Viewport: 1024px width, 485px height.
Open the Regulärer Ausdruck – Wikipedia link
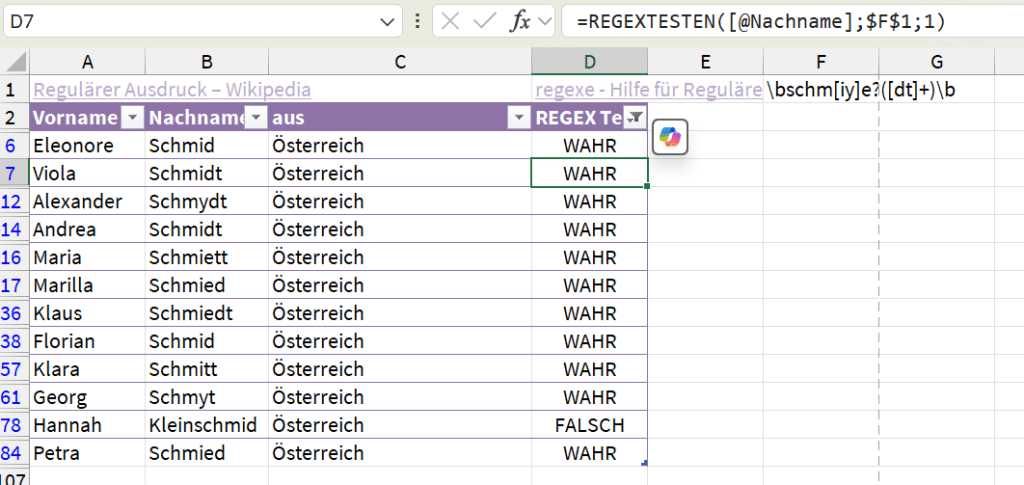[x=171, y=90]
